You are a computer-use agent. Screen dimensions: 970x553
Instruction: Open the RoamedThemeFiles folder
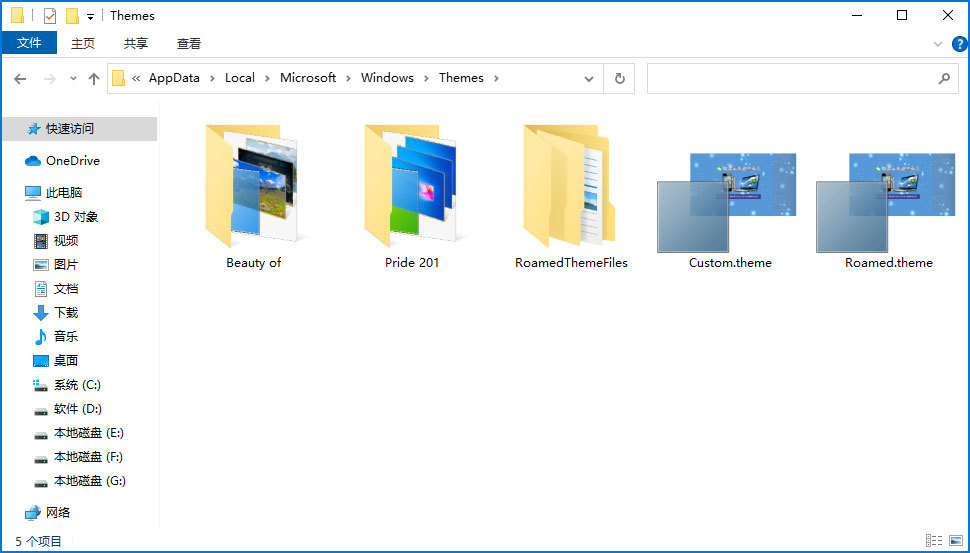571,188
